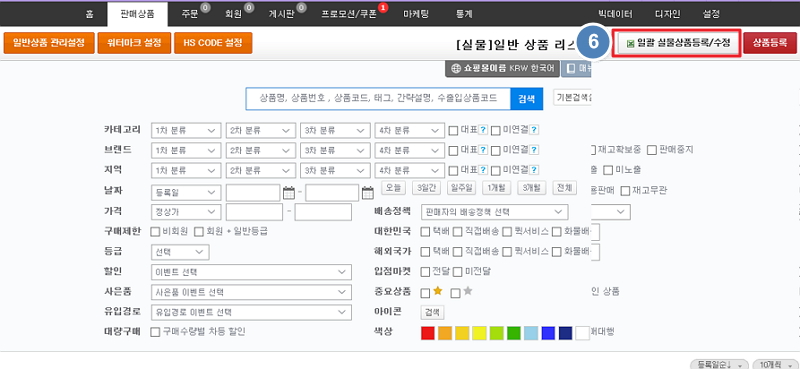This screenshot has width=800, height=369.
Task: Enable 구매수량별 차등 할인 checkbox
Action: pos(155,332)
